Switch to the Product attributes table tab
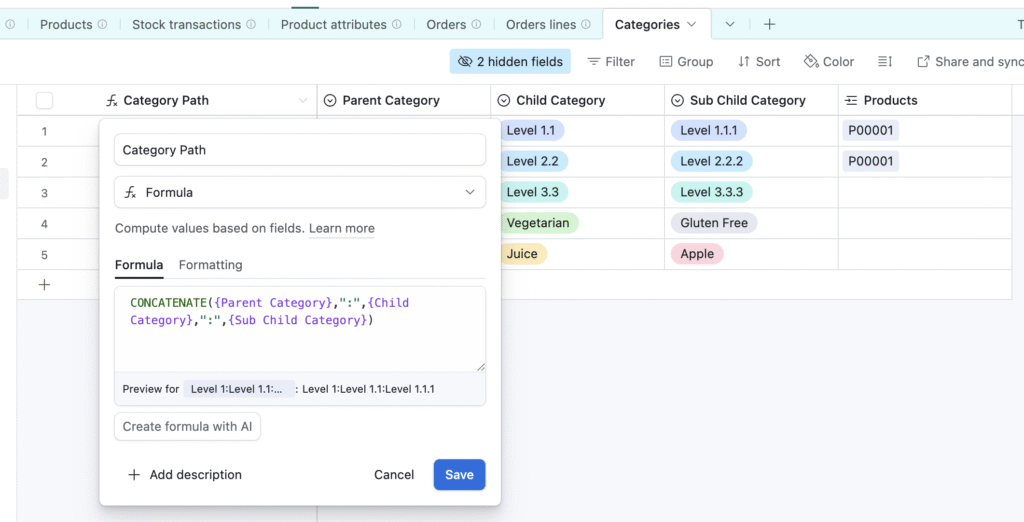The height and width of the screenshot is (522, 1024). (x=334, y=24)
